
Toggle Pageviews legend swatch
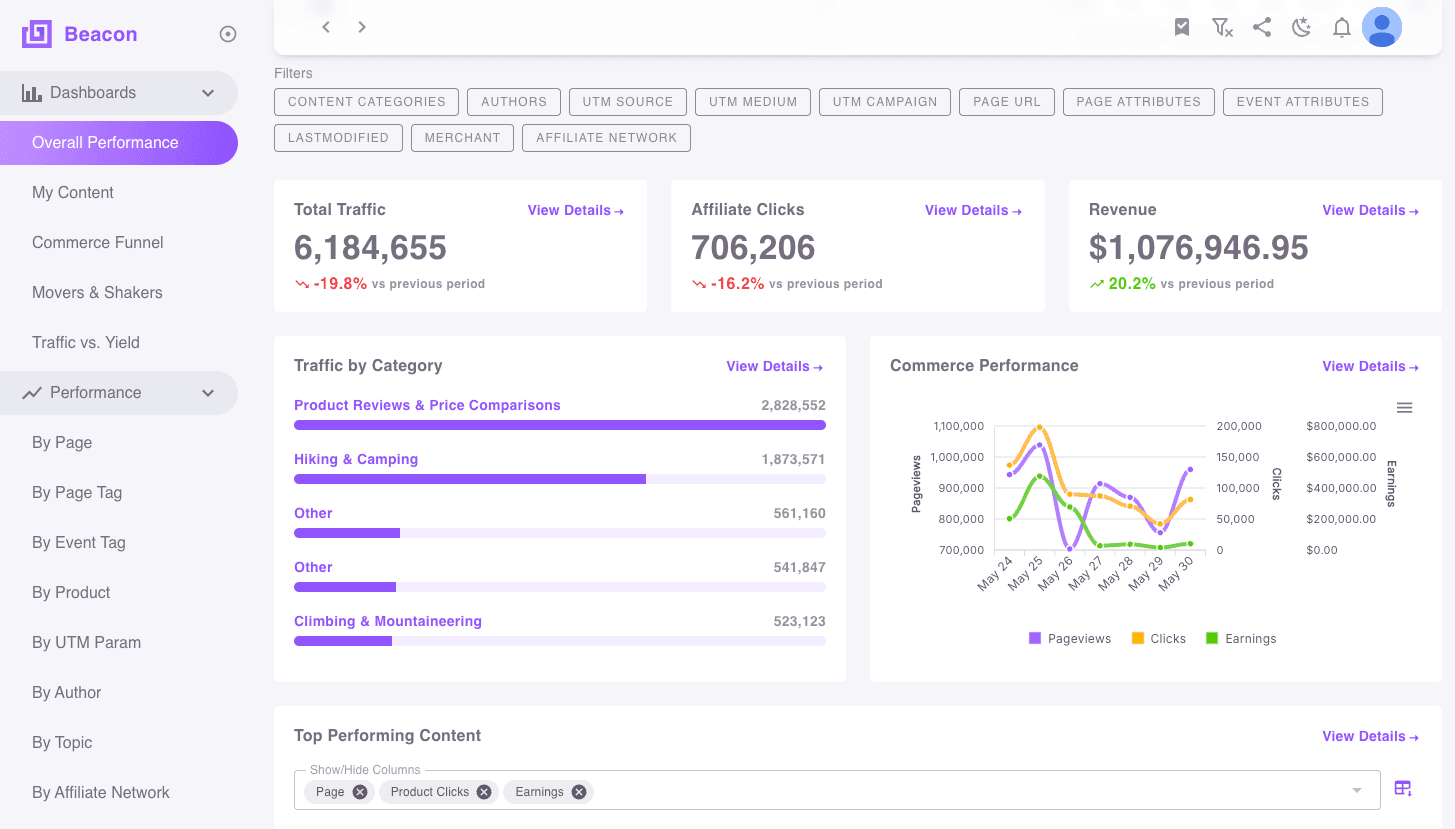1035,638
